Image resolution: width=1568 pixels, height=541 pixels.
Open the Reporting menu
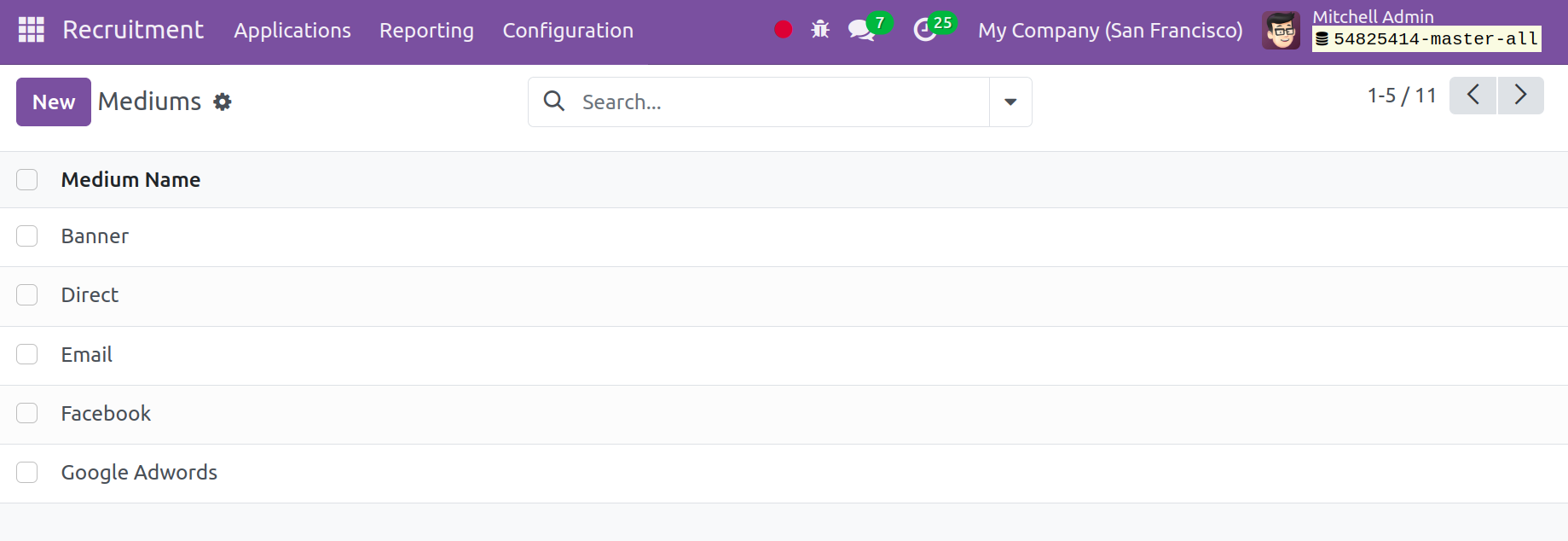(x=426, y=31)
